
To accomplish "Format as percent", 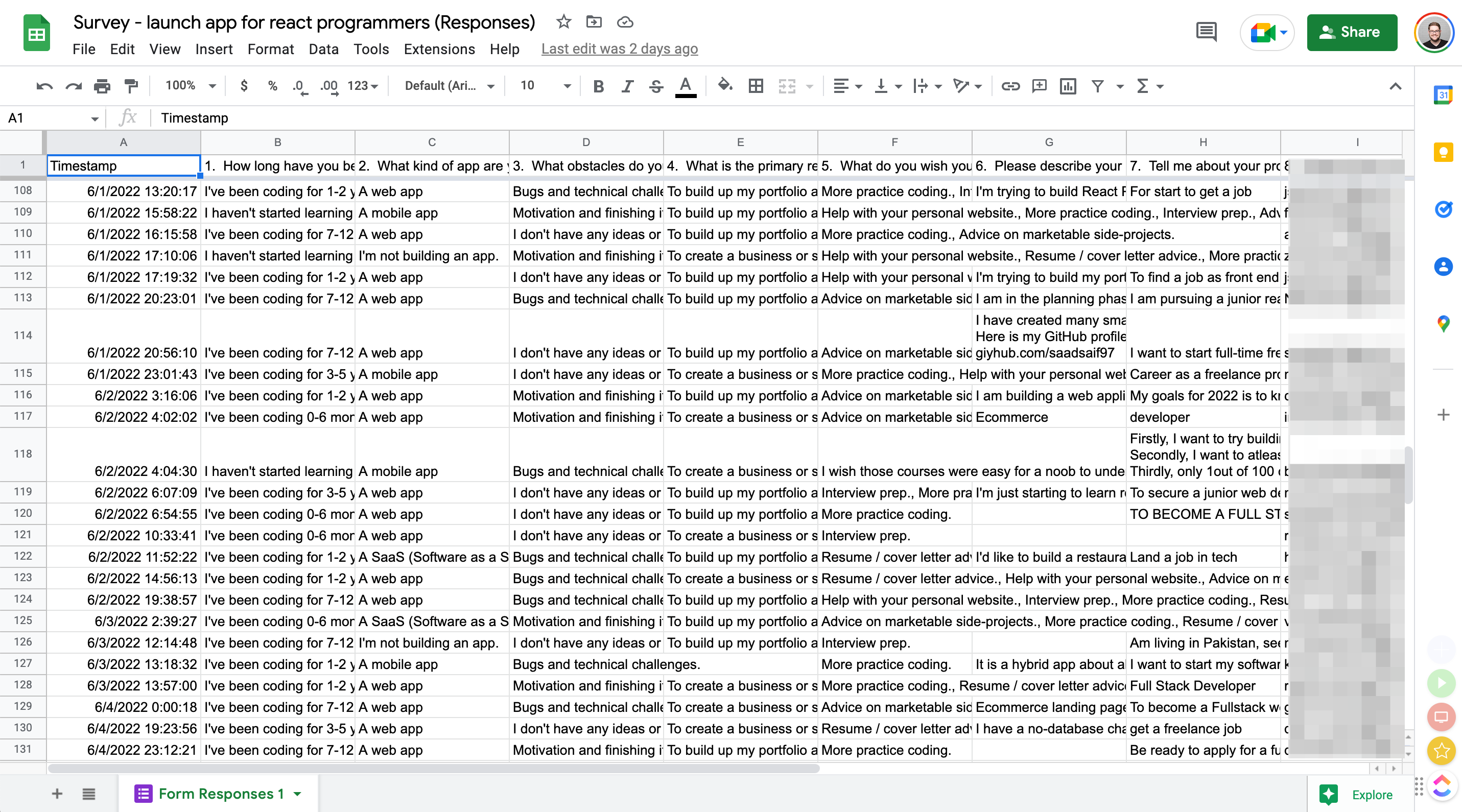I will tap(272, 86).
